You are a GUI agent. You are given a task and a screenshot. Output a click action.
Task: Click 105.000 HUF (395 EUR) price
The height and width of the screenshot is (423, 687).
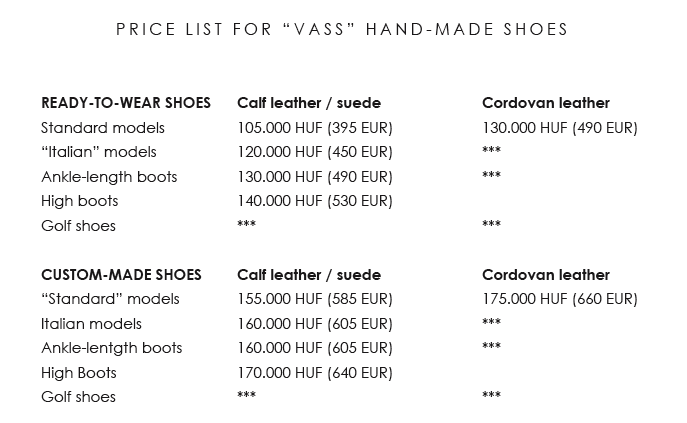(x=315, y=128)
